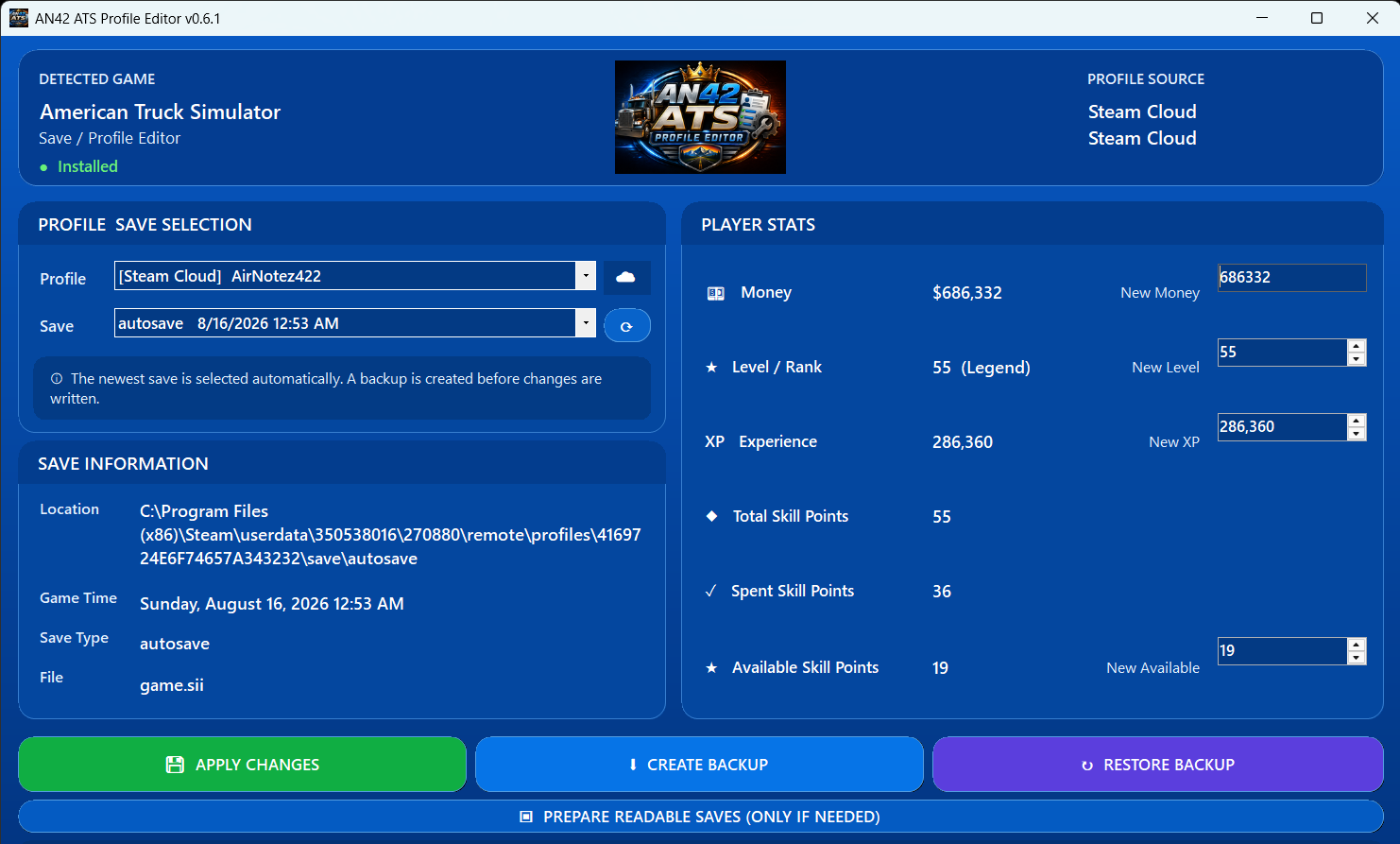Increase New Available skill points up arrow
The height and width of the screenshot is (844, 1400).
pos(1357,645)
